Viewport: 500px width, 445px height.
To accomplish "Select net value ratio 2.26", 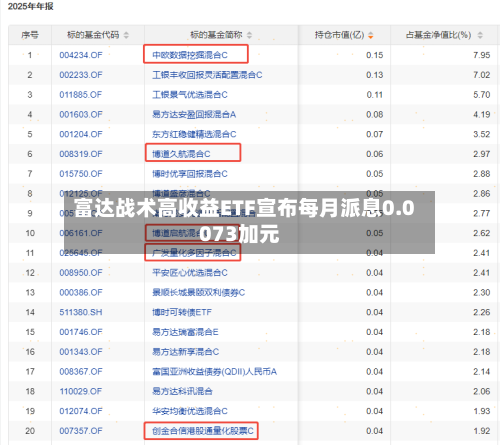I will [x=481, y=312].
